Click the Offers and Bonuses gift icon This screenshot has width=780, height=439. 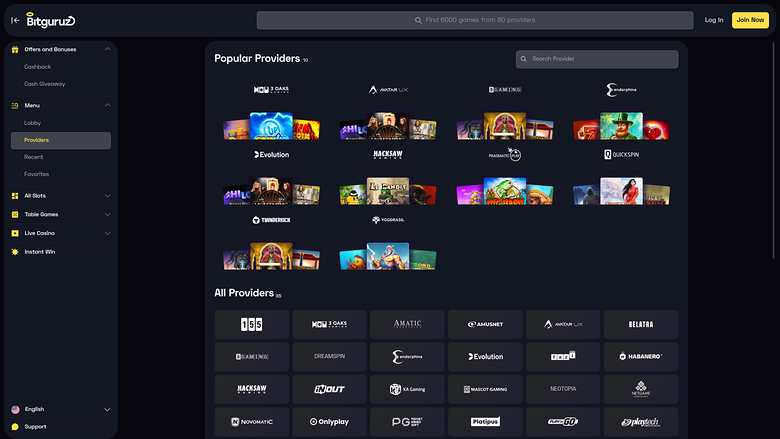click(x=15, y=49)
